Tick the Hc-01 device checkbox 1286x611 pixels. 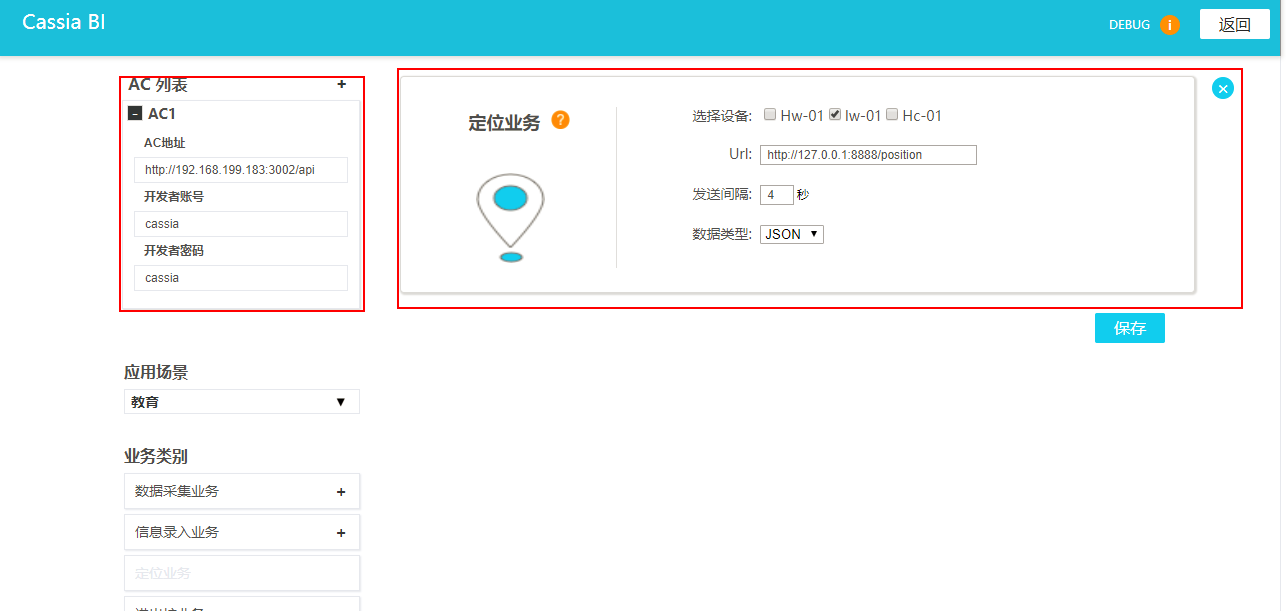(892, 115)
